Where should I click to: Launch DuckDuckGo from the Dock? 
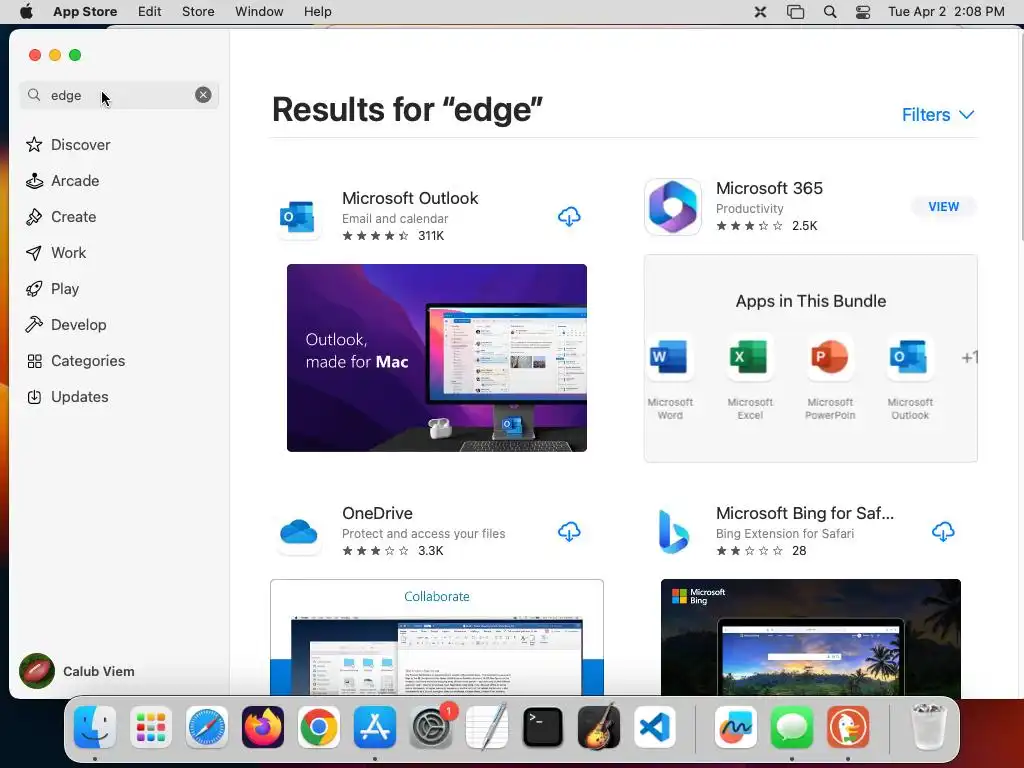[848, 727]
